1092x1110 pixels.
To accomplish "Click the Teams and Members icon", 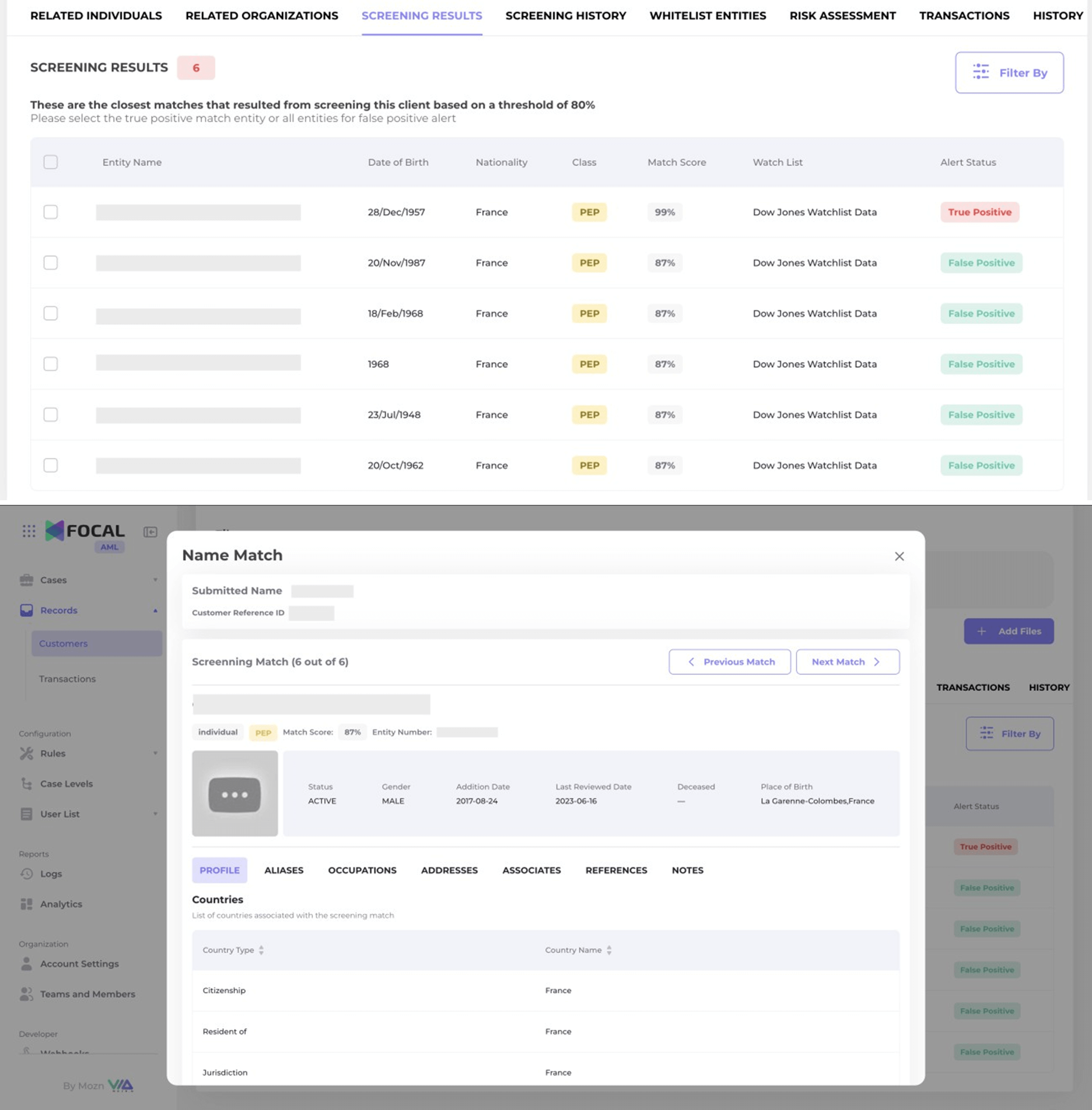I will [26, 994].
